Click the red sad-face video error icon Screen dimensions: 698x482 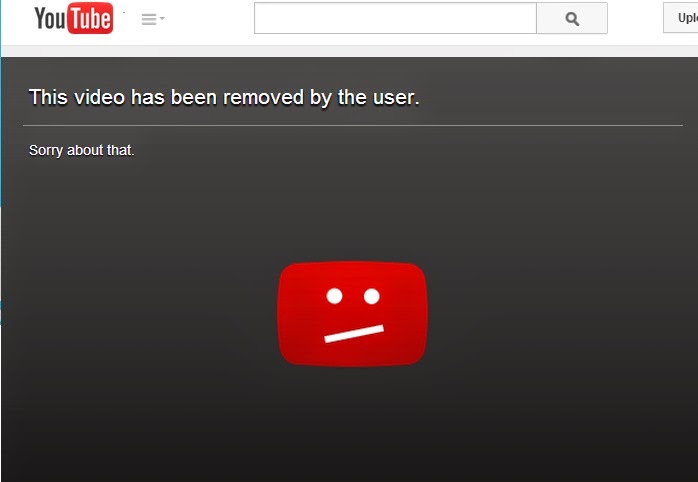pos(353,314)
